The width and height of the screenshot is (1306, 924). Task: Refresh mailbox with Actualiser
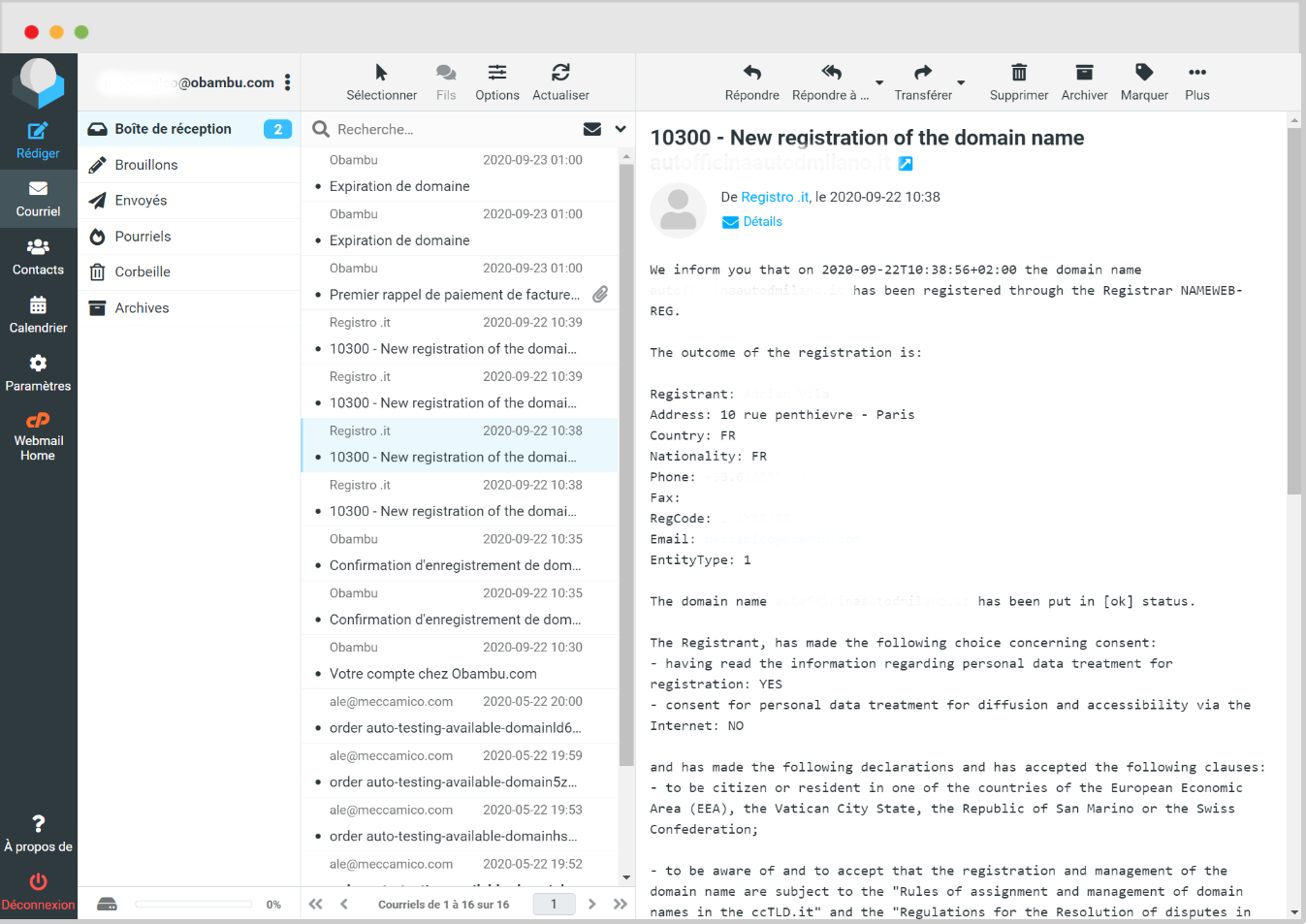click(560, 73)
